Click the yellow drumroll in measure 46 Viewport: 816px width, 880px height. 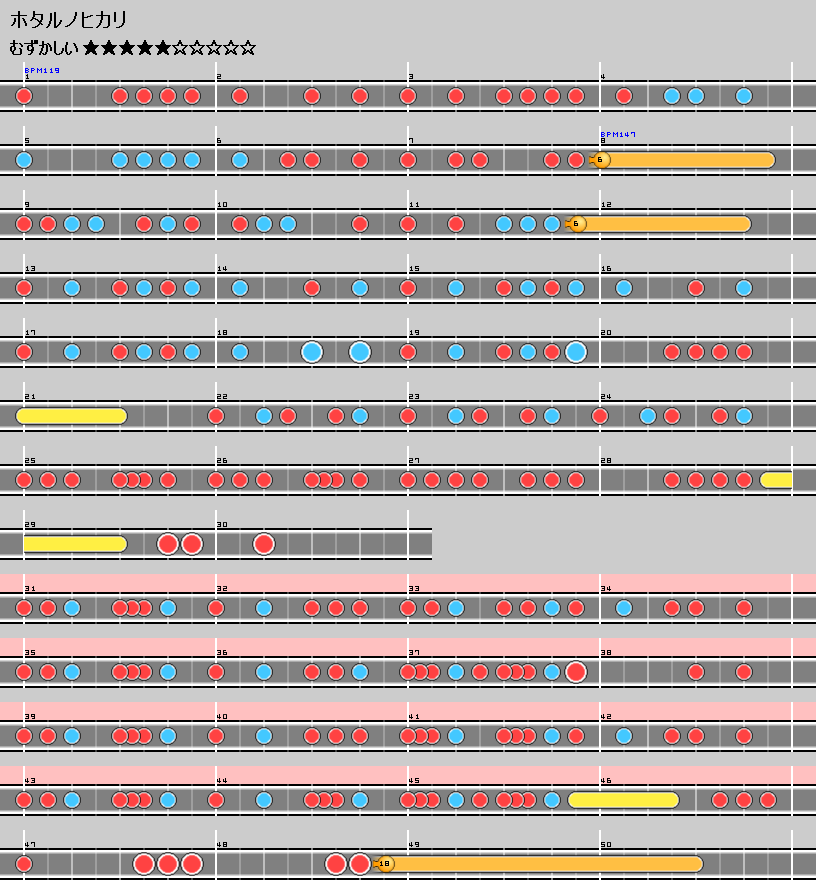point(624,800)
